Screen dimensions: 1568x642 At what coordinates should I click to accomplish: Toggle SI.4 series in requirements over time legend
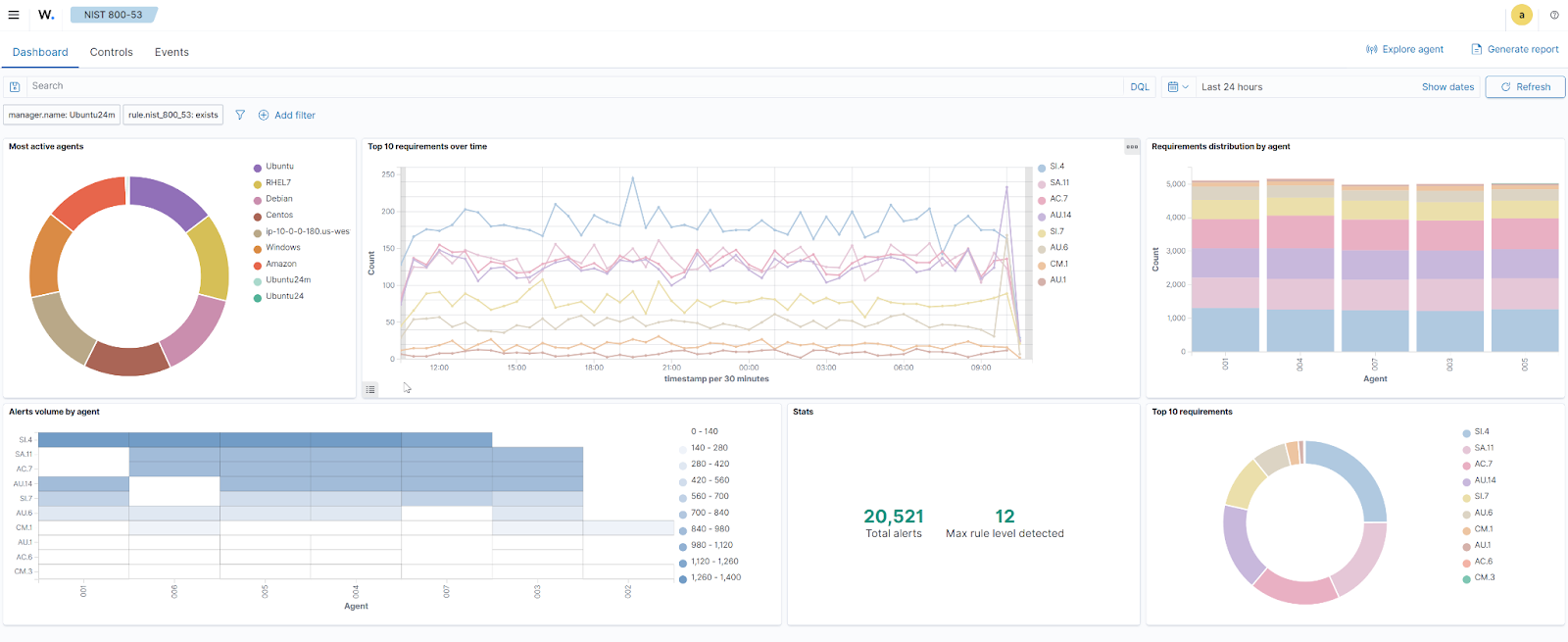pos(1056,167)
